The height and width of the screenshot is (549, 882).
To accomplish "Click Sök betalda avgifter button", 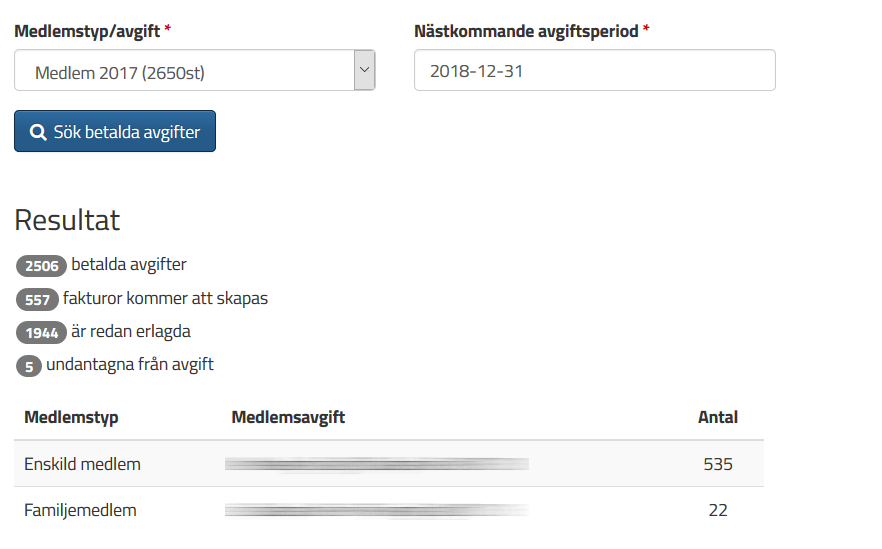I will (x=115, y=131).
